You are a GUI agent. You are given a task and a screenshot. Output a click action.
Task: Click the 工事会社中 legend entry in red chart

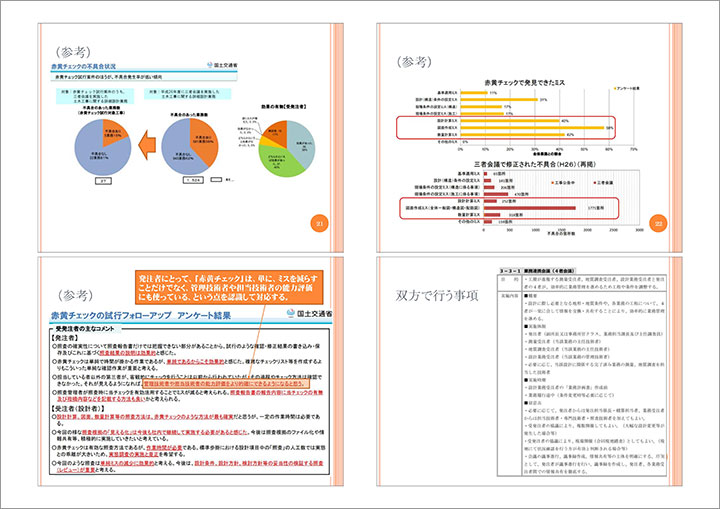563,183
